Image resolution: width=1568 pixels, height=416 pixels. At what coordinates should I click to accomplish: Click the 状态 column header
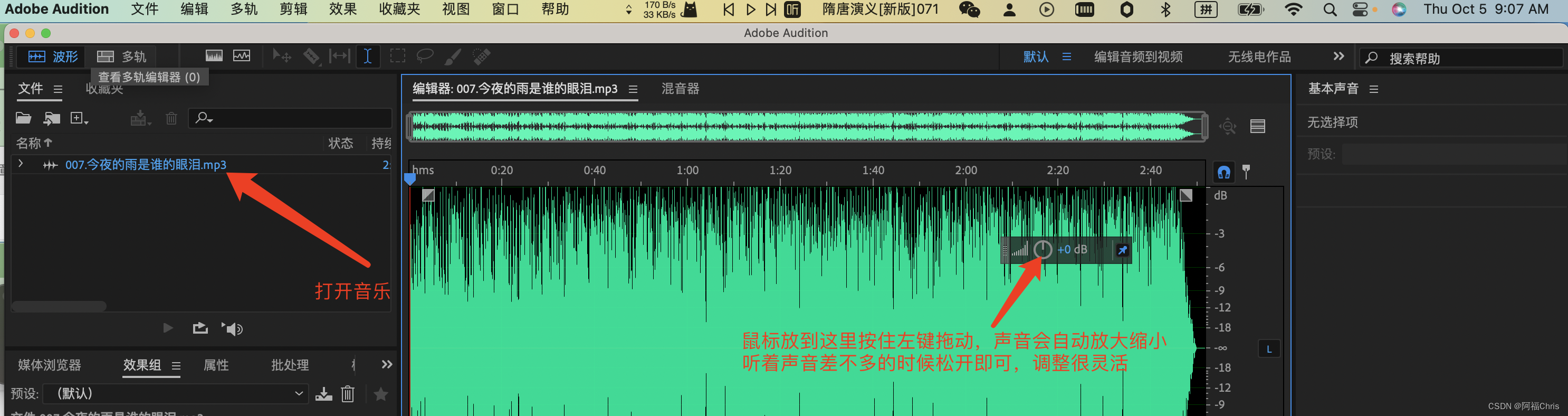[341, 143]
